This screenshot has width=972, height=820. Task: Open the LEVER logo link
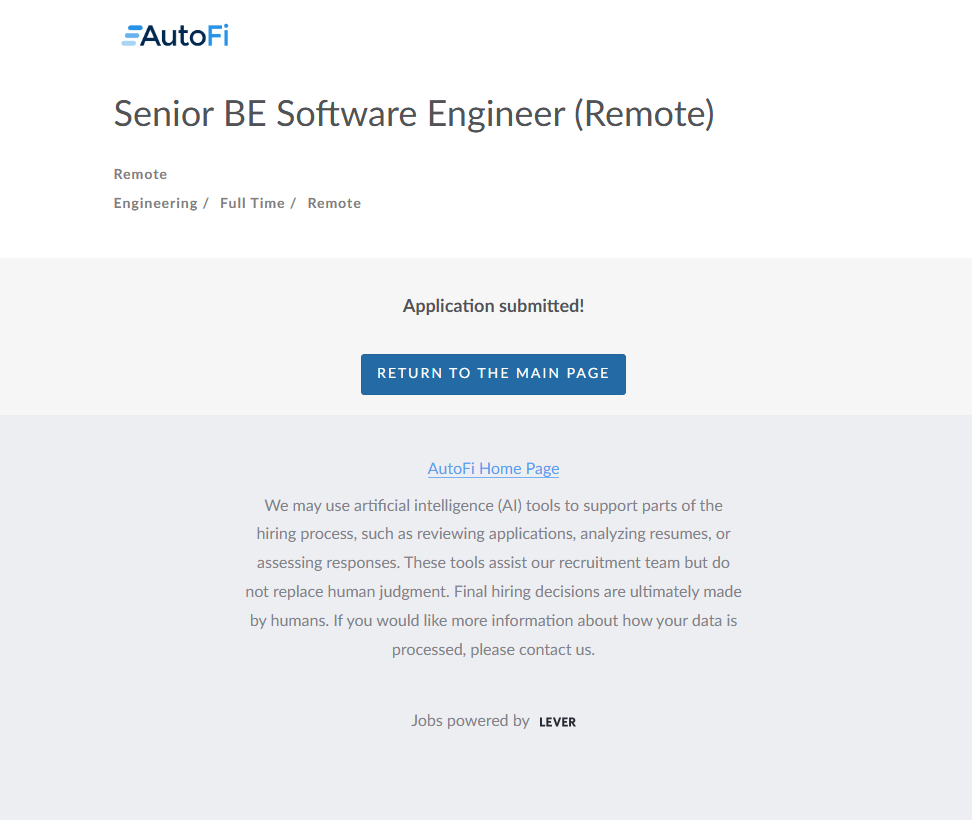coord(557,722)
